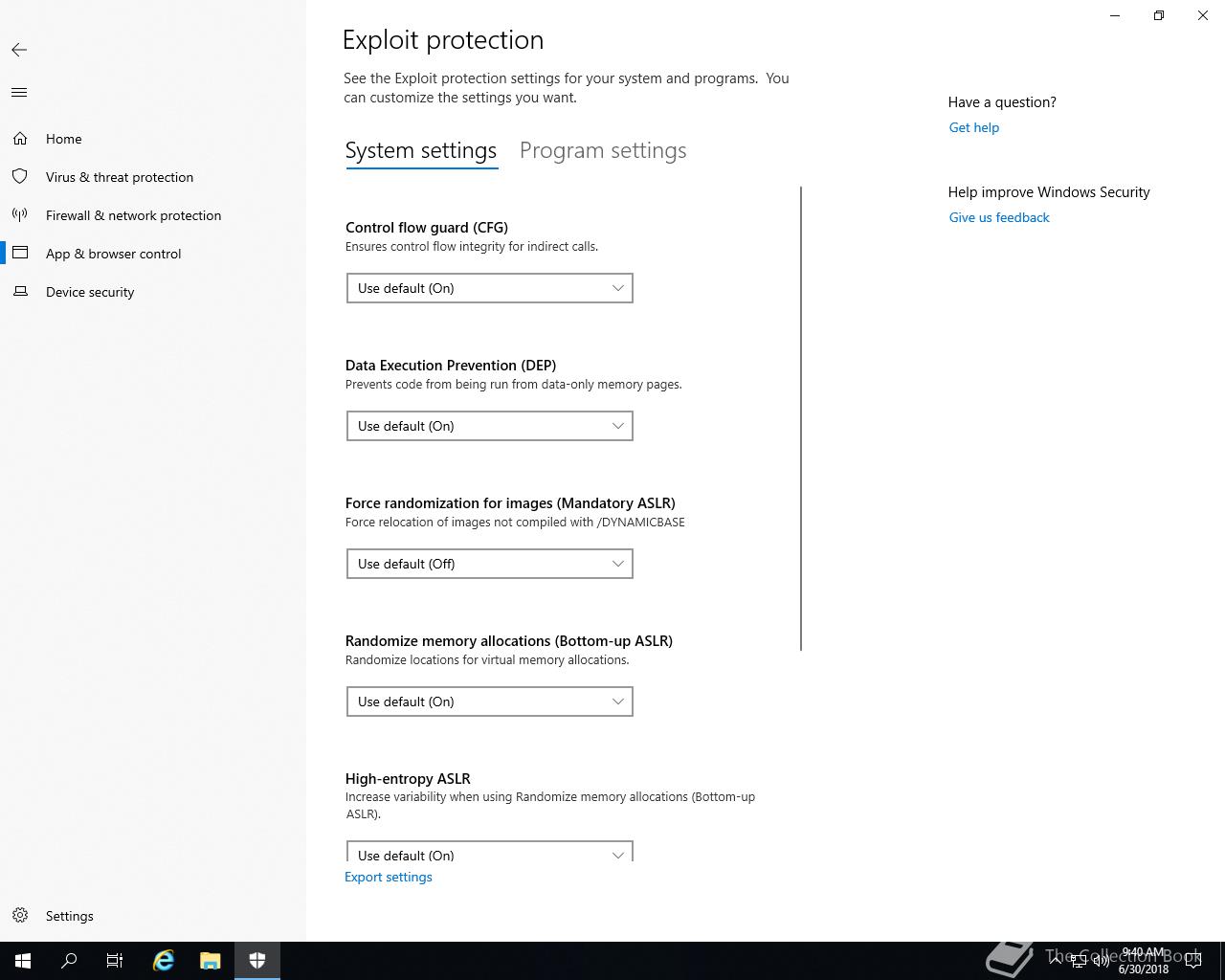Click Windows Security shield on taskbar
Image resolution: width=1225 pixels, height=980 pixels.
(x=257, y=961)
